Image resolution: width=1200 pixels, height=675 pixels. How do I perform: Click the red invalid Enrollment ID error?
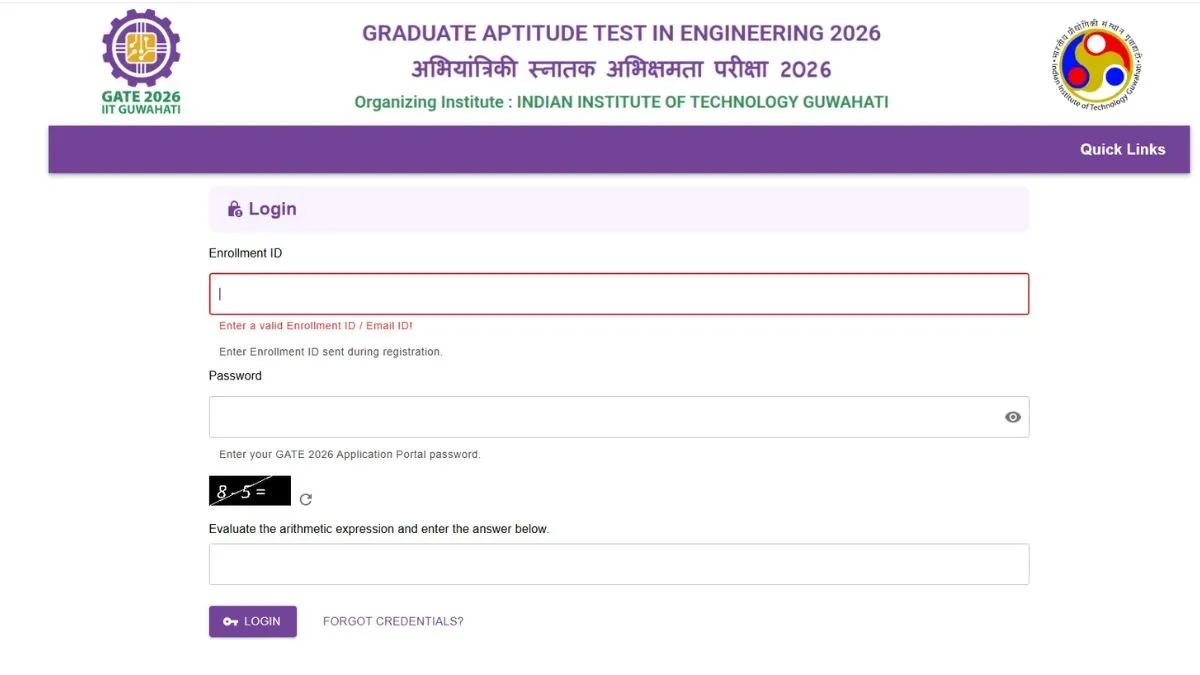pyautogui.click(x=316, y=326)
